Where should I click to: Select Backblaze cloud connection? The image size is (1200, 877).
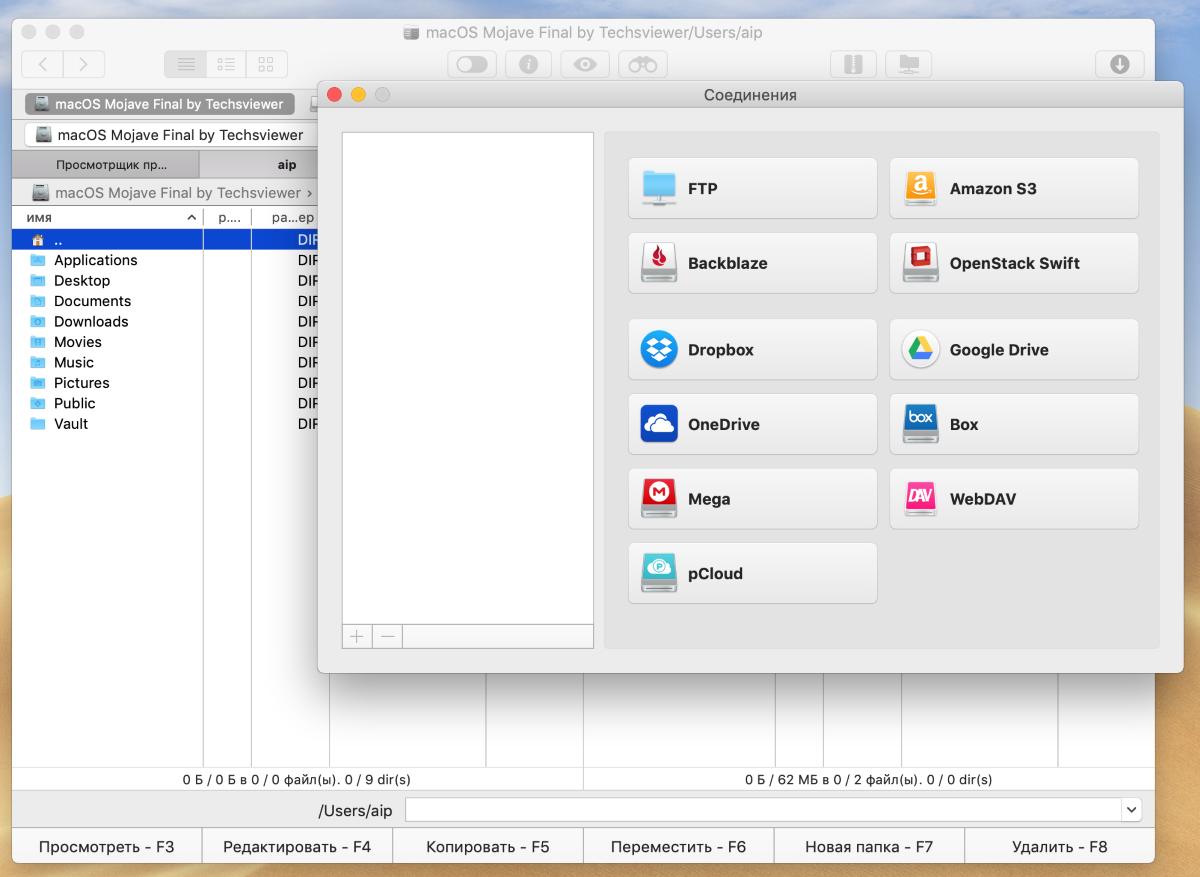click(x=752, y=263)
